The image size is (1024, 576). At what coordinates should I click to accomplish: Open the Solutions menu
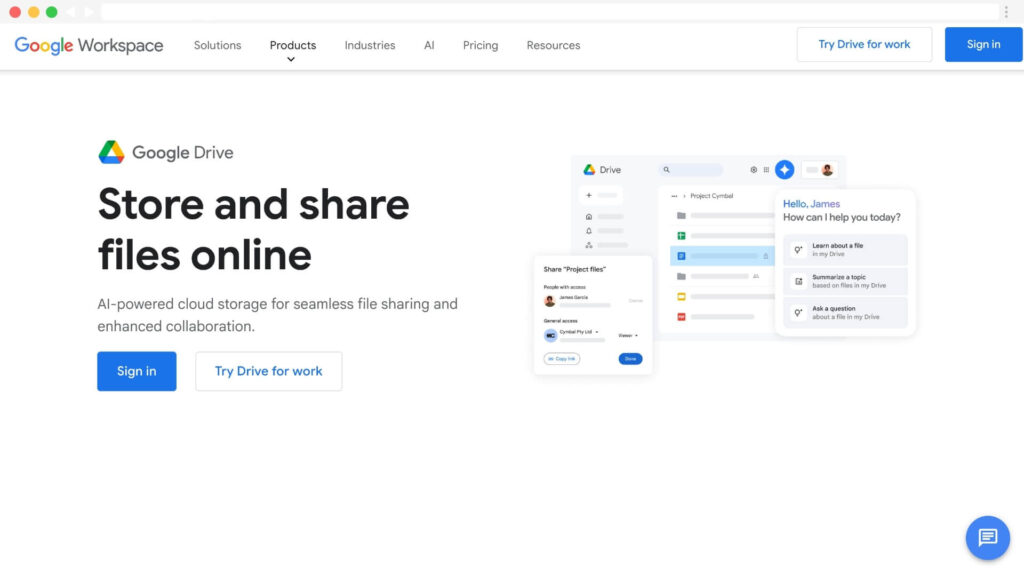point(217,45)
